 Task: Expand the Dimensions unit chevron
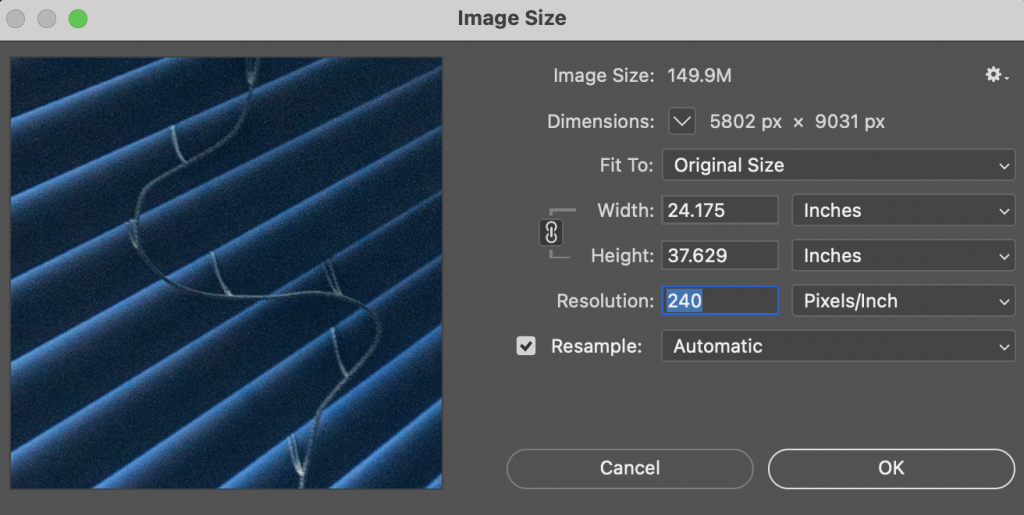click(682, 121)
